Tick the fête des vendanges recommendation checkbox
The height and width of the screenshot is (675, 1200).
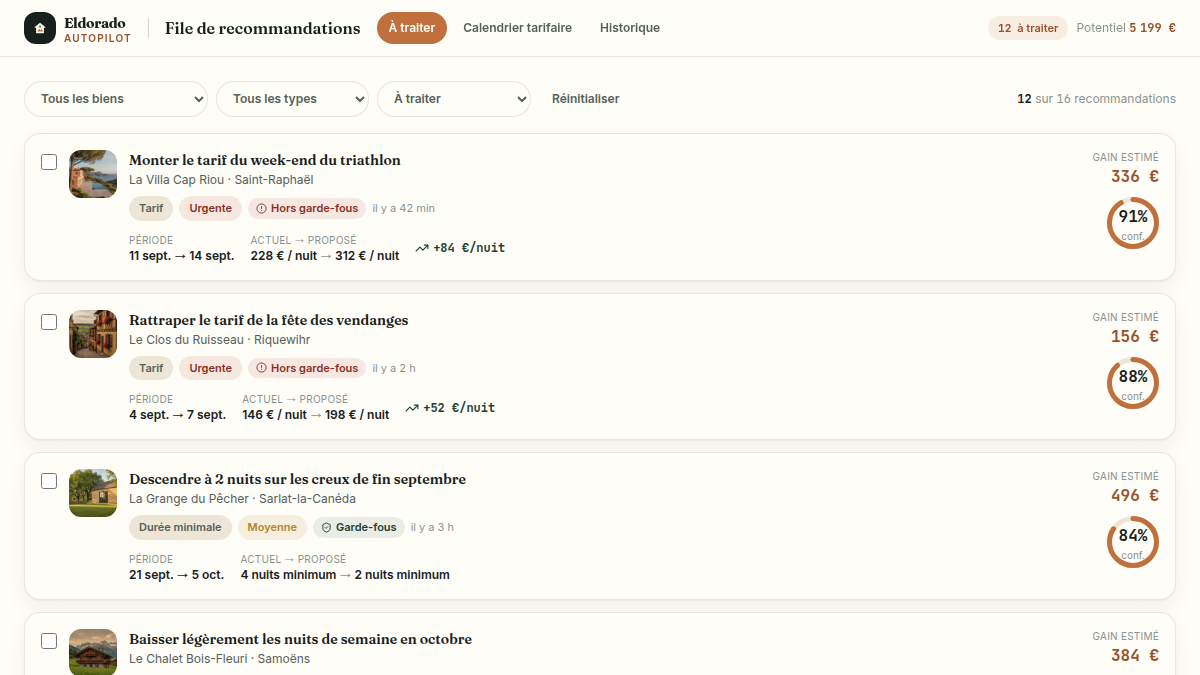point(49,322)
